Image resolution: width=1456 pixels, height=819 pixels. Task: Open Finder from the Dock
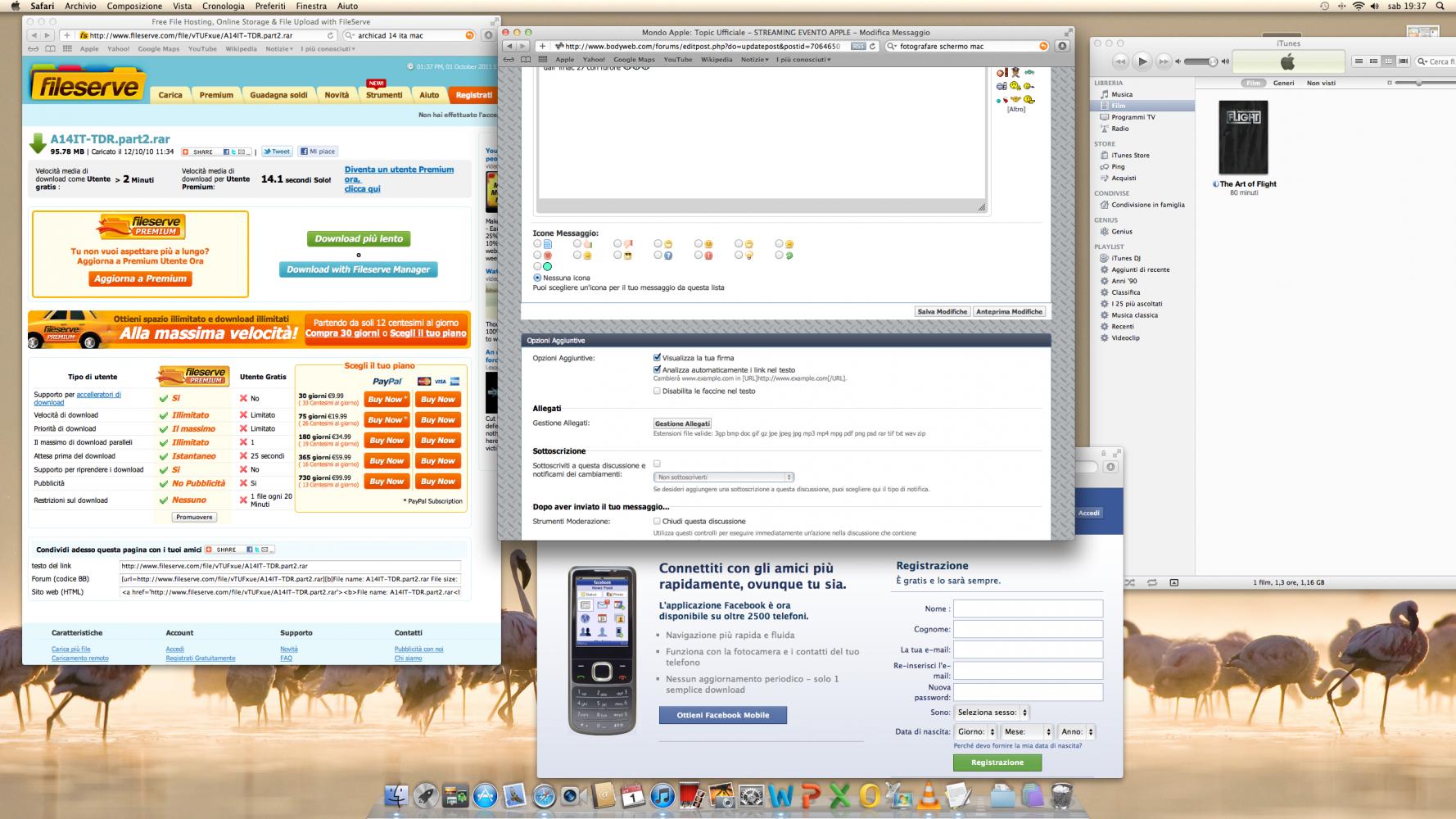(396, 794)
